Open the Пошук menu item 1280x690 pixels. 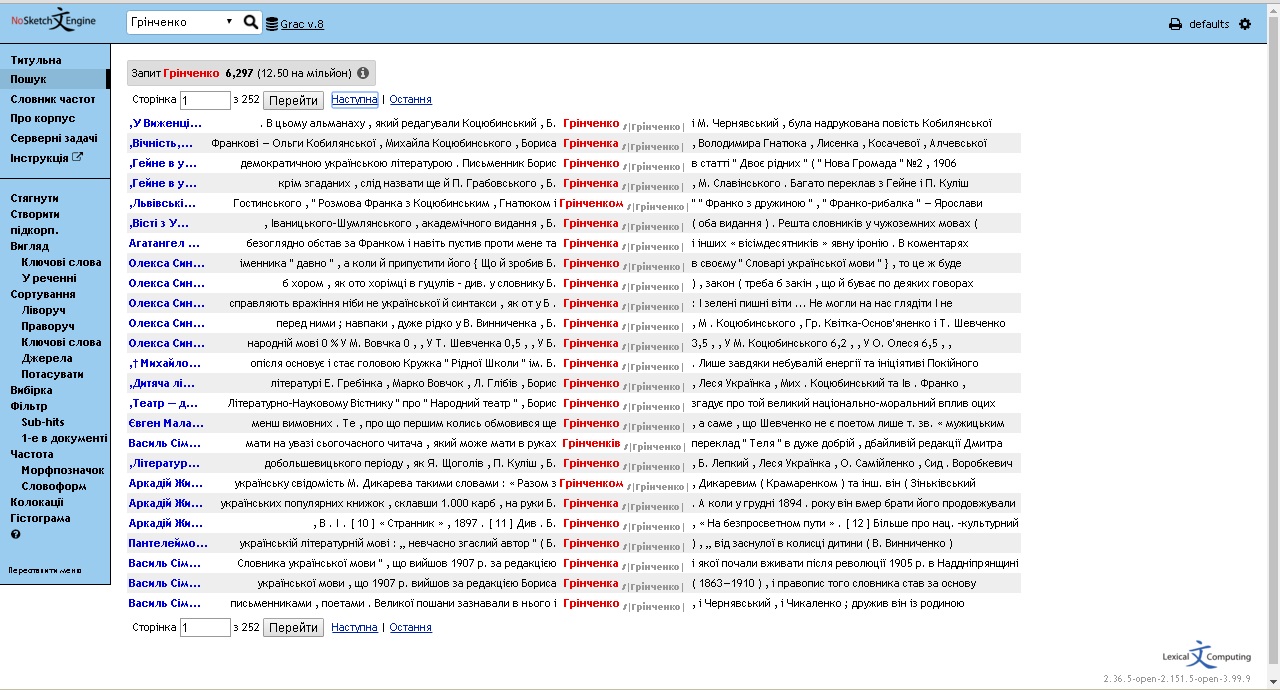[x=28, y=79]
